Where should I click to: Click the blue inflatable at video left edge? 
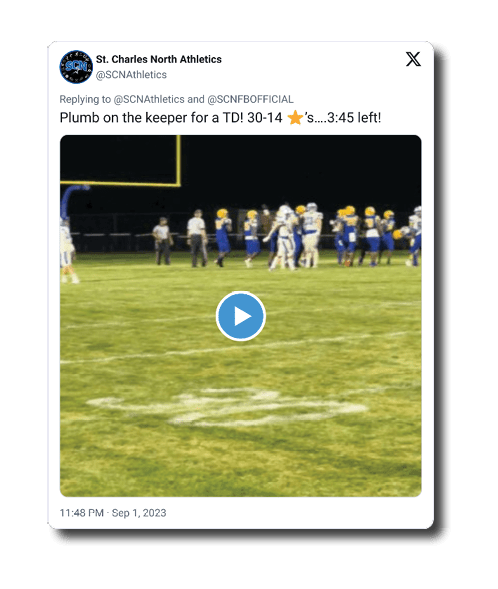(x=73, y=201)
